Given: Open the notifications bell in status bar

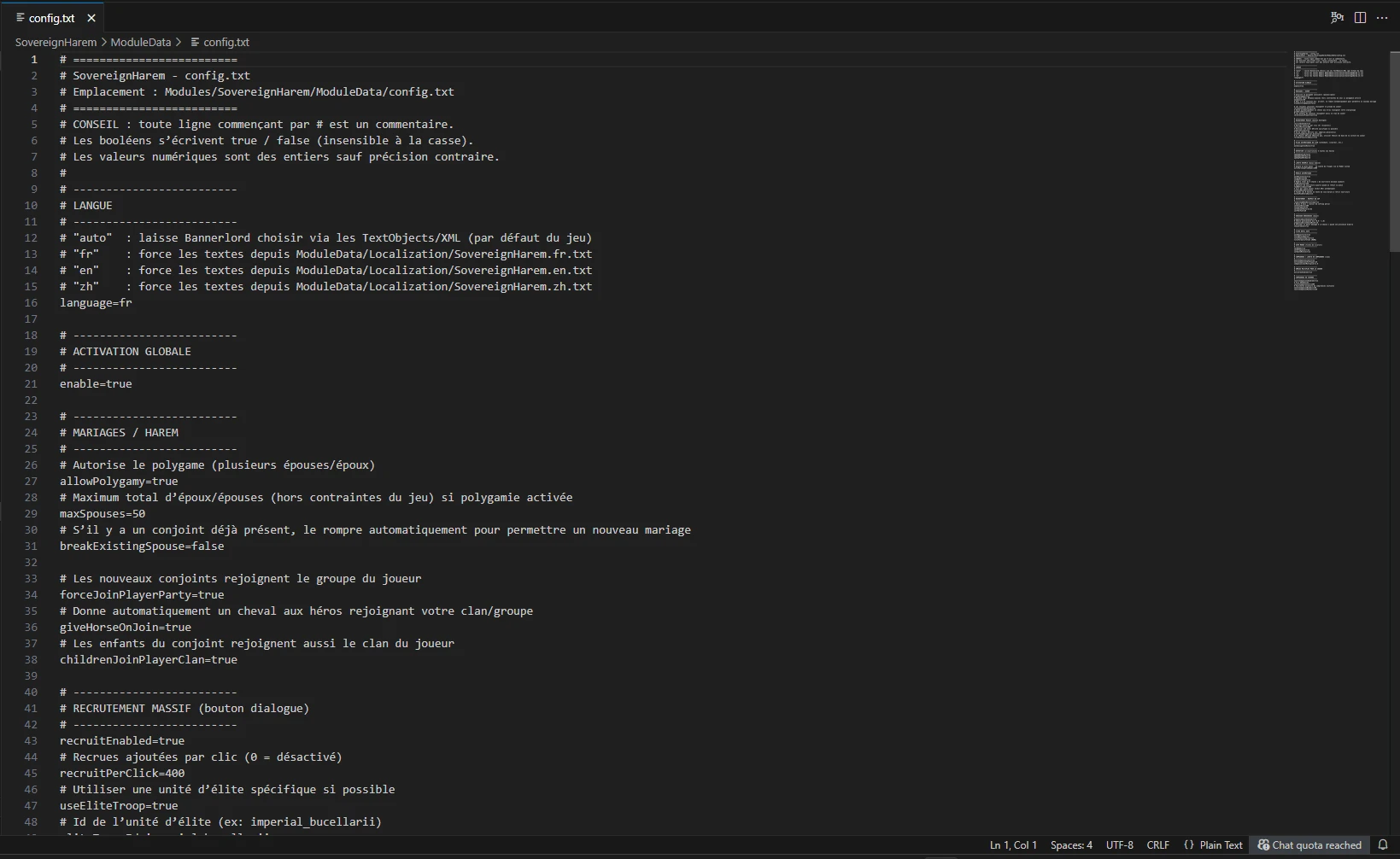Looking at the screenshot, I should 1383,844.
